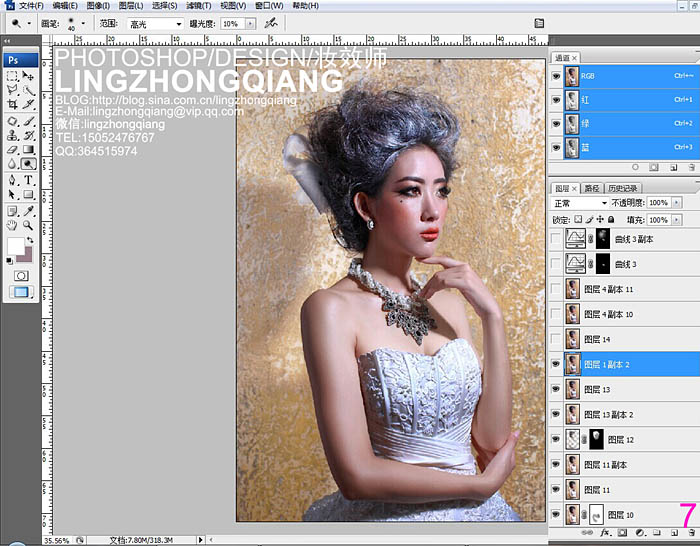Open 范围 range dropdown
The width and height of the screenshot is (700, 546).
pos(155,24)
